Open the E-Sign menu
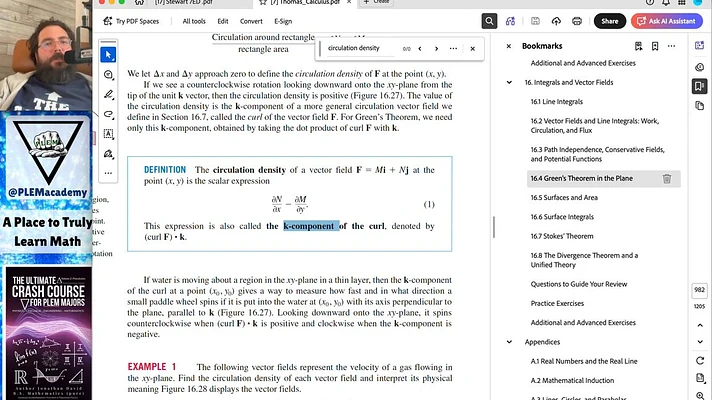The image size is (712, 400). pyautogui.click(x=283, y=21)
